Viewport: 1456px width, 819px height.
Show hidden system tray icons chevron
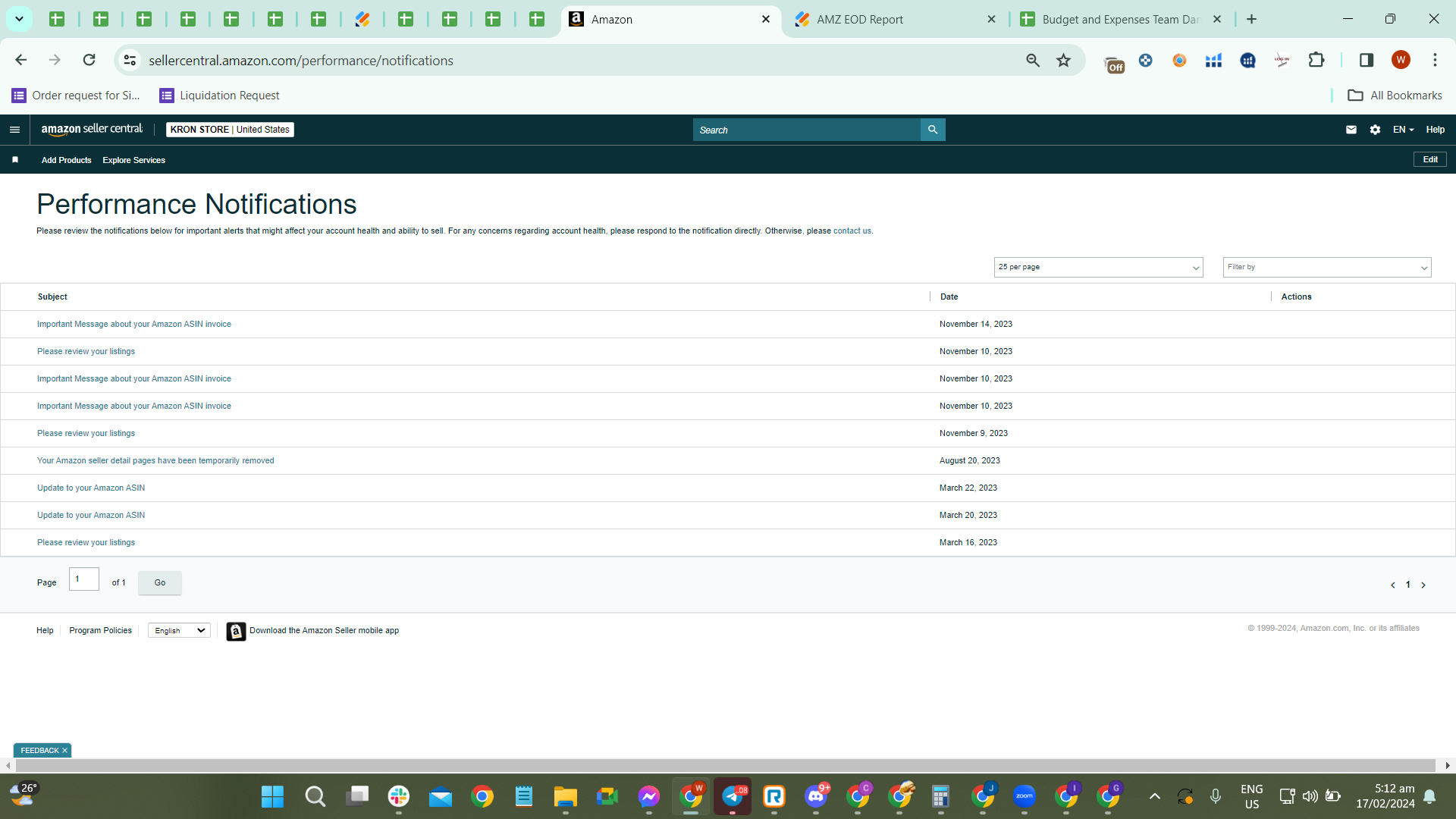click(x=1154, y=796)
